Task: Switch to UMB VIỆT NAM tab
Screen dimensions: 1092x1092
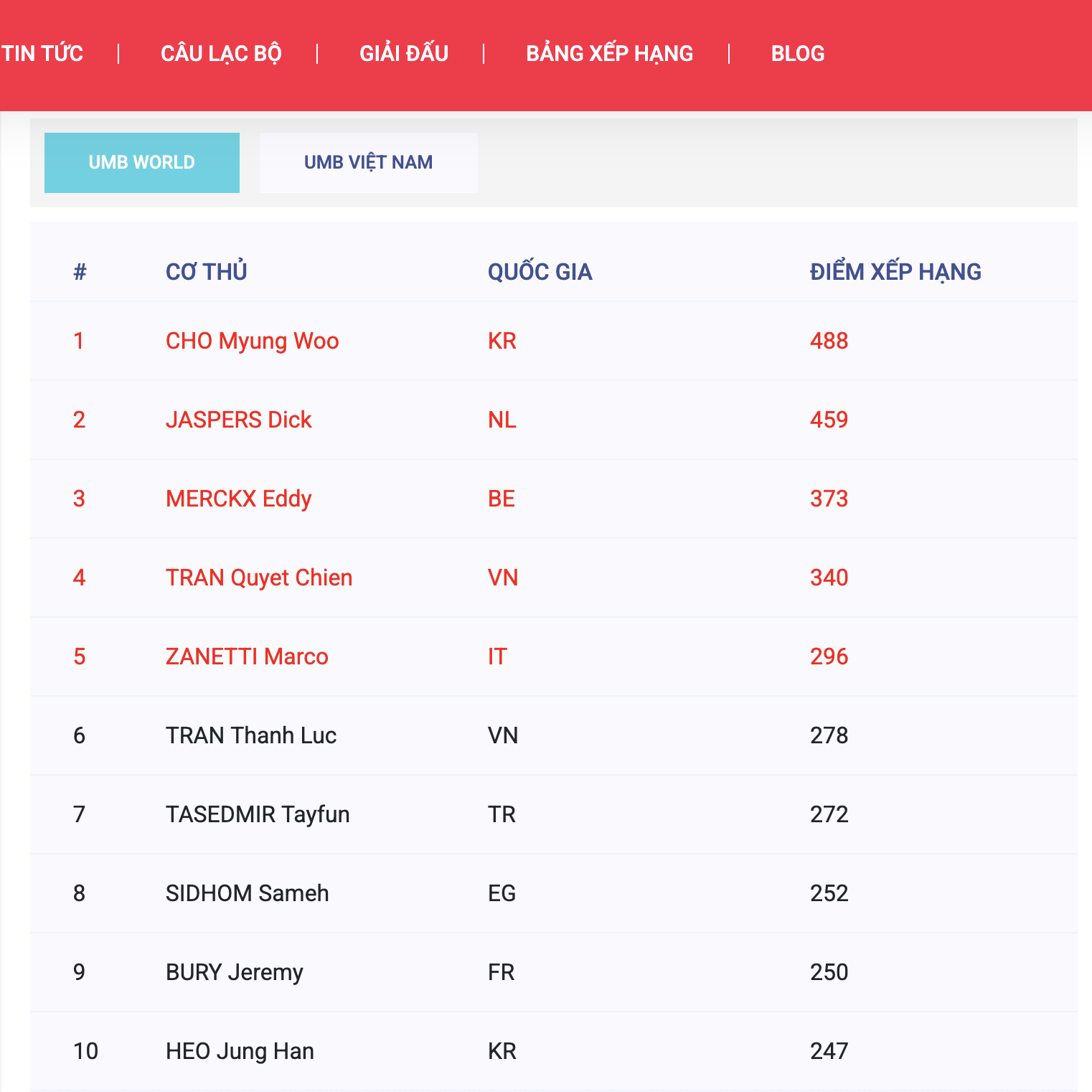Action: coord(369,163)
